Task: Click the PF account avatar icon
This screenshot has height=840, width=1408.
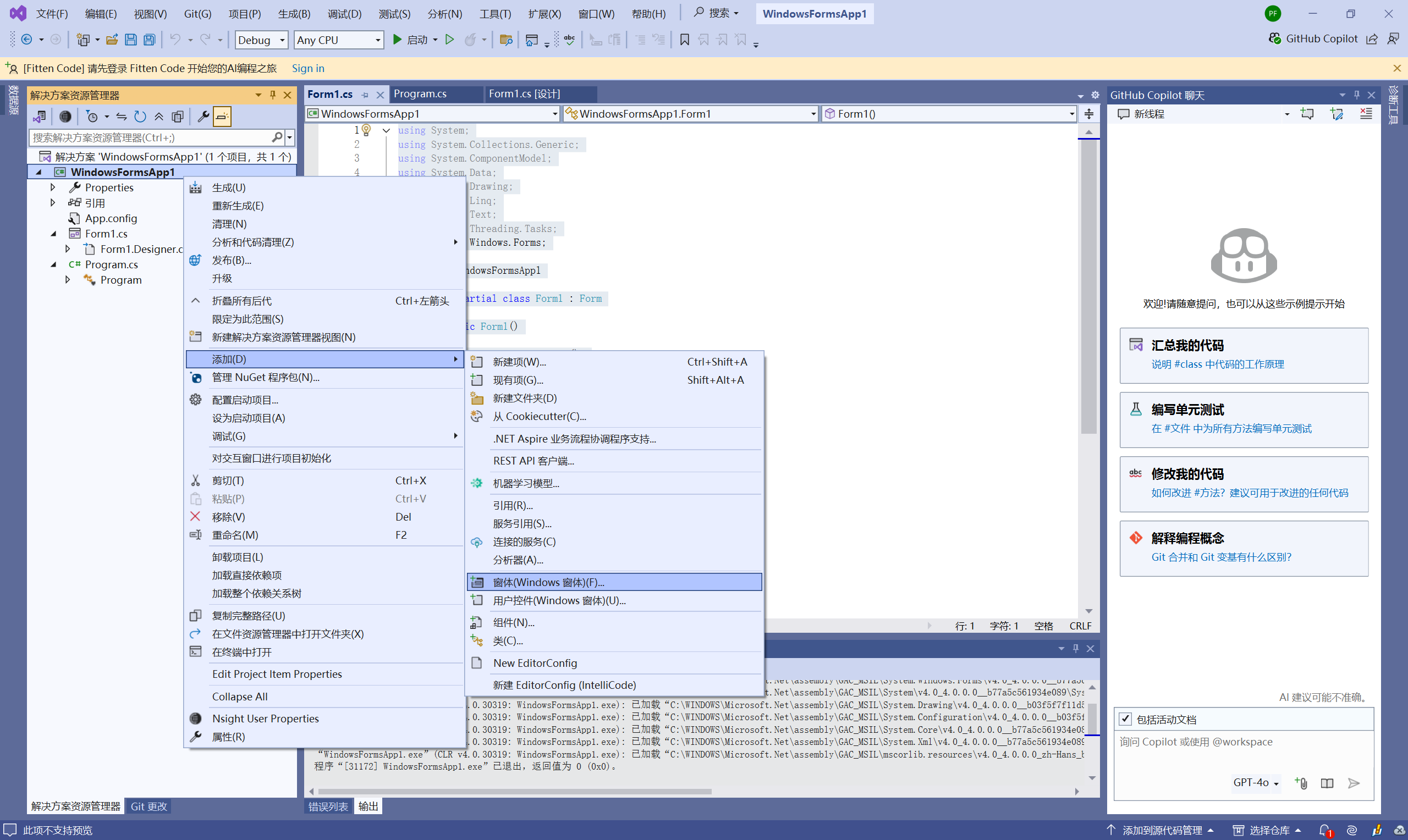Action: 1273,14
